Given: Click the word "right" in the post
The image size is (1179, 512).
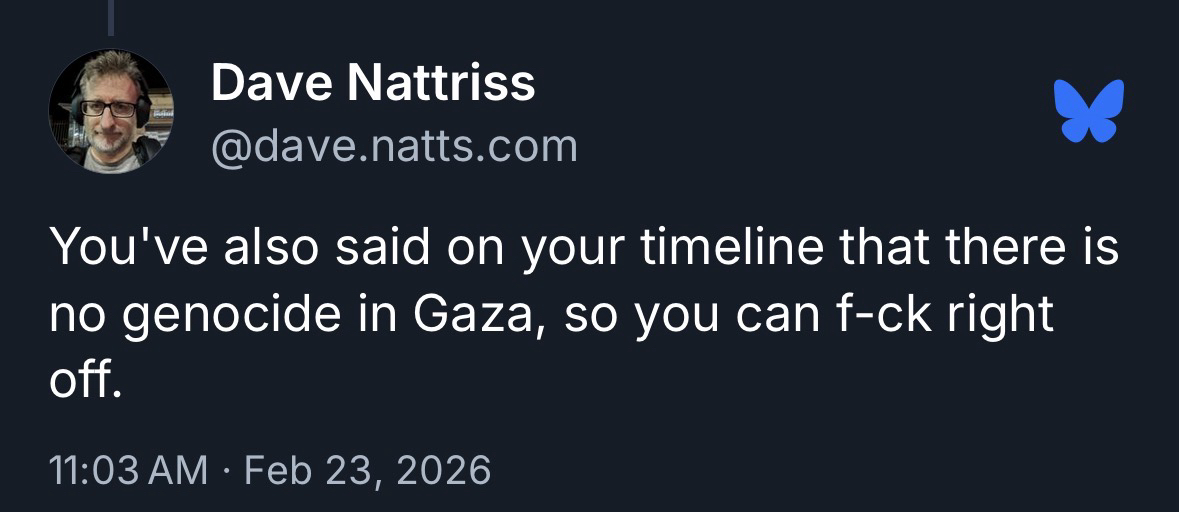Looking at the screenshot, I should (x=1001, y=317).
